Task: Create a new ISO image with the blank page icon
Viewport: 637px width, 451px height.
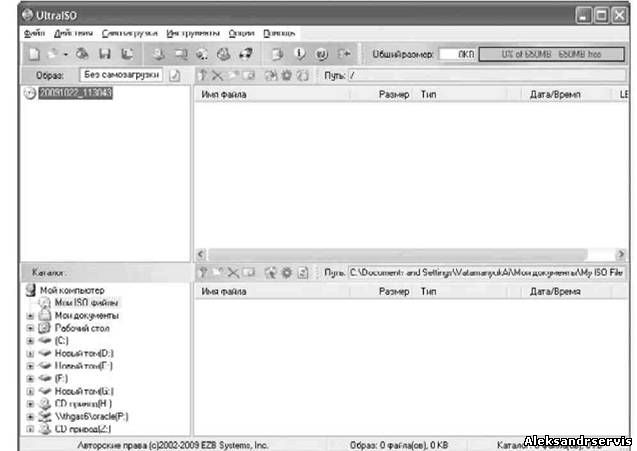Action: point(34,54)
